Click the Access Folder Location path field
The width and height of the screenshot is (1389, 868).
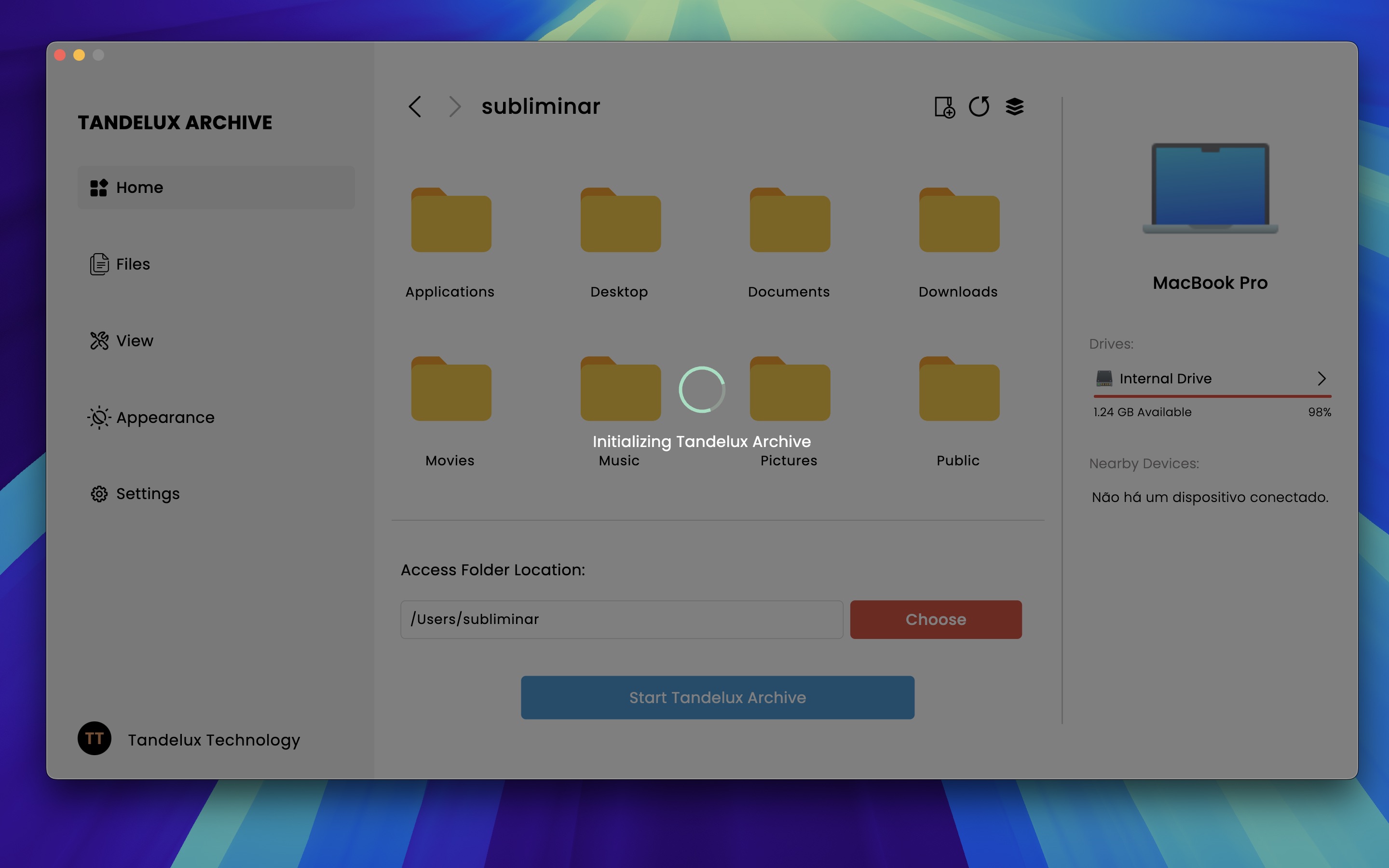(622, 620)
